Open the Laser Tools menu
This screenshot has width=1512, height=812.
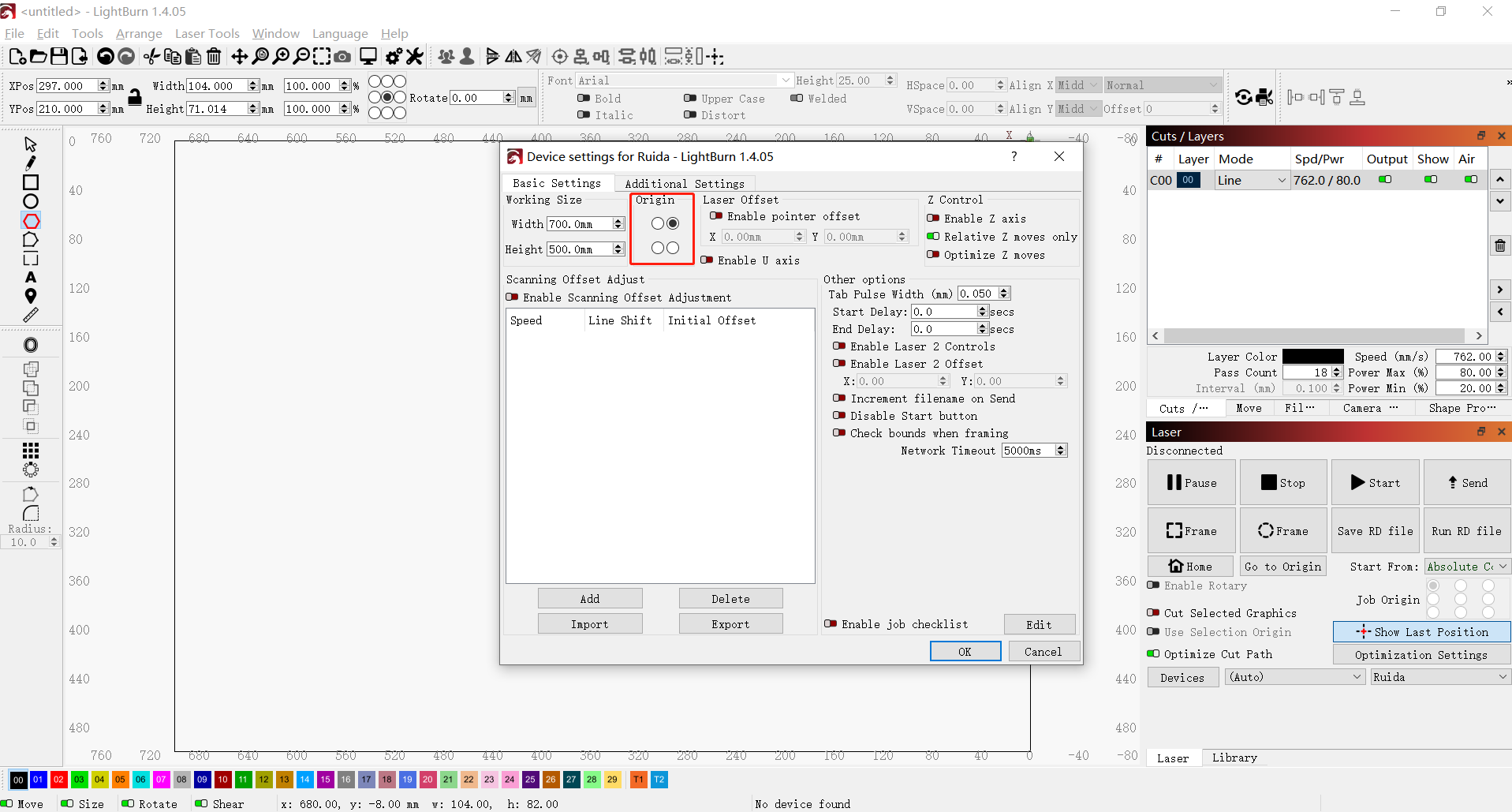click(x=207, y=33)
